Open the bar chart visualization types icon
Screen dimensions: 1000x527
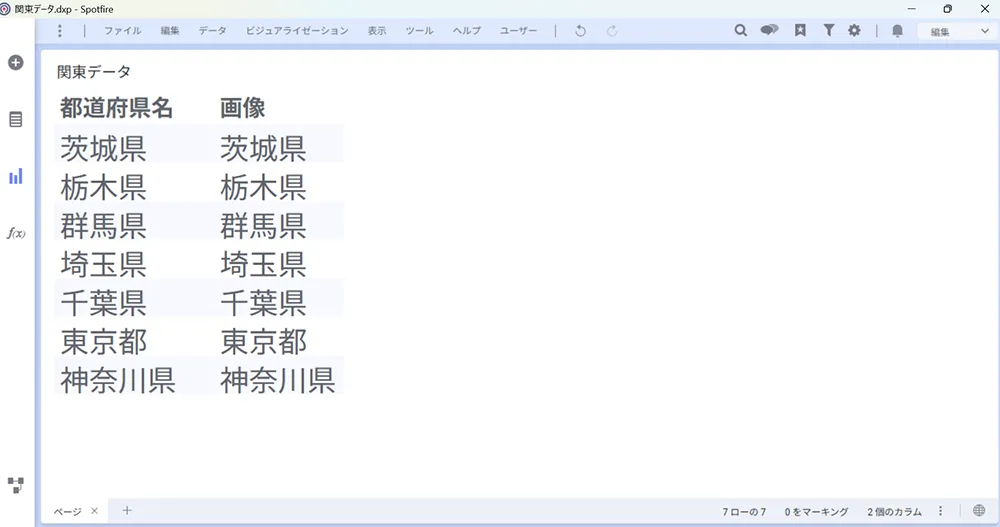16,177
